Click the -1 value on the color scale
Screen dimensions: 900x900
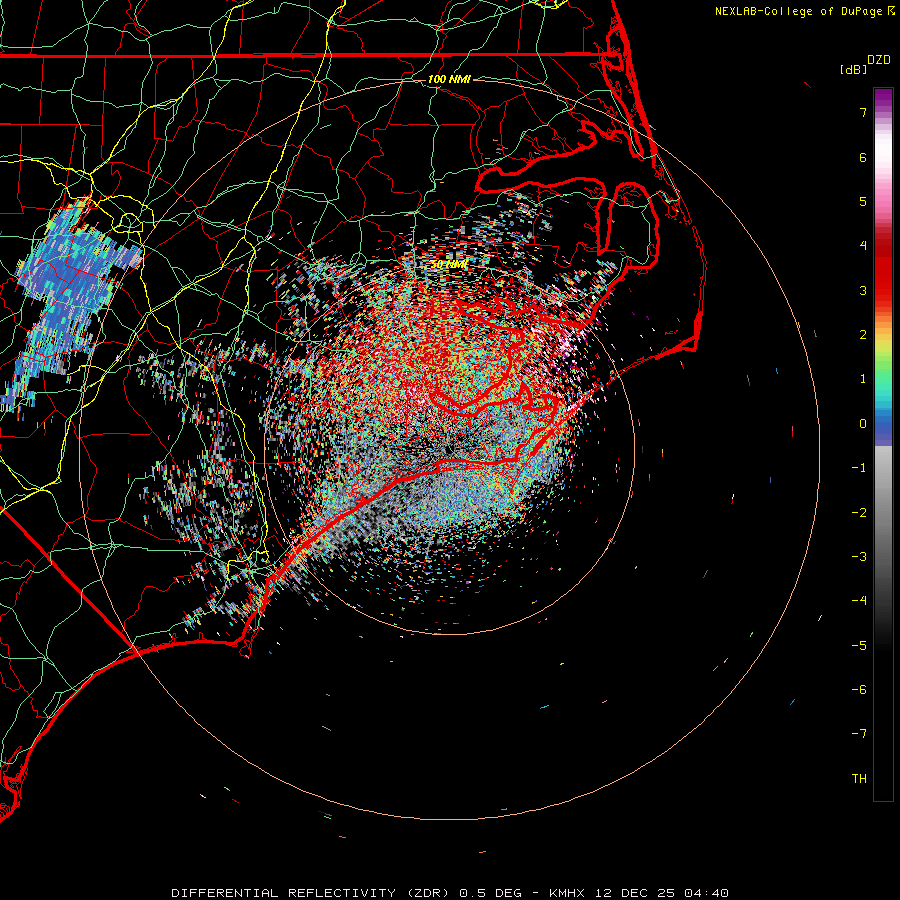tap(859, 468)
